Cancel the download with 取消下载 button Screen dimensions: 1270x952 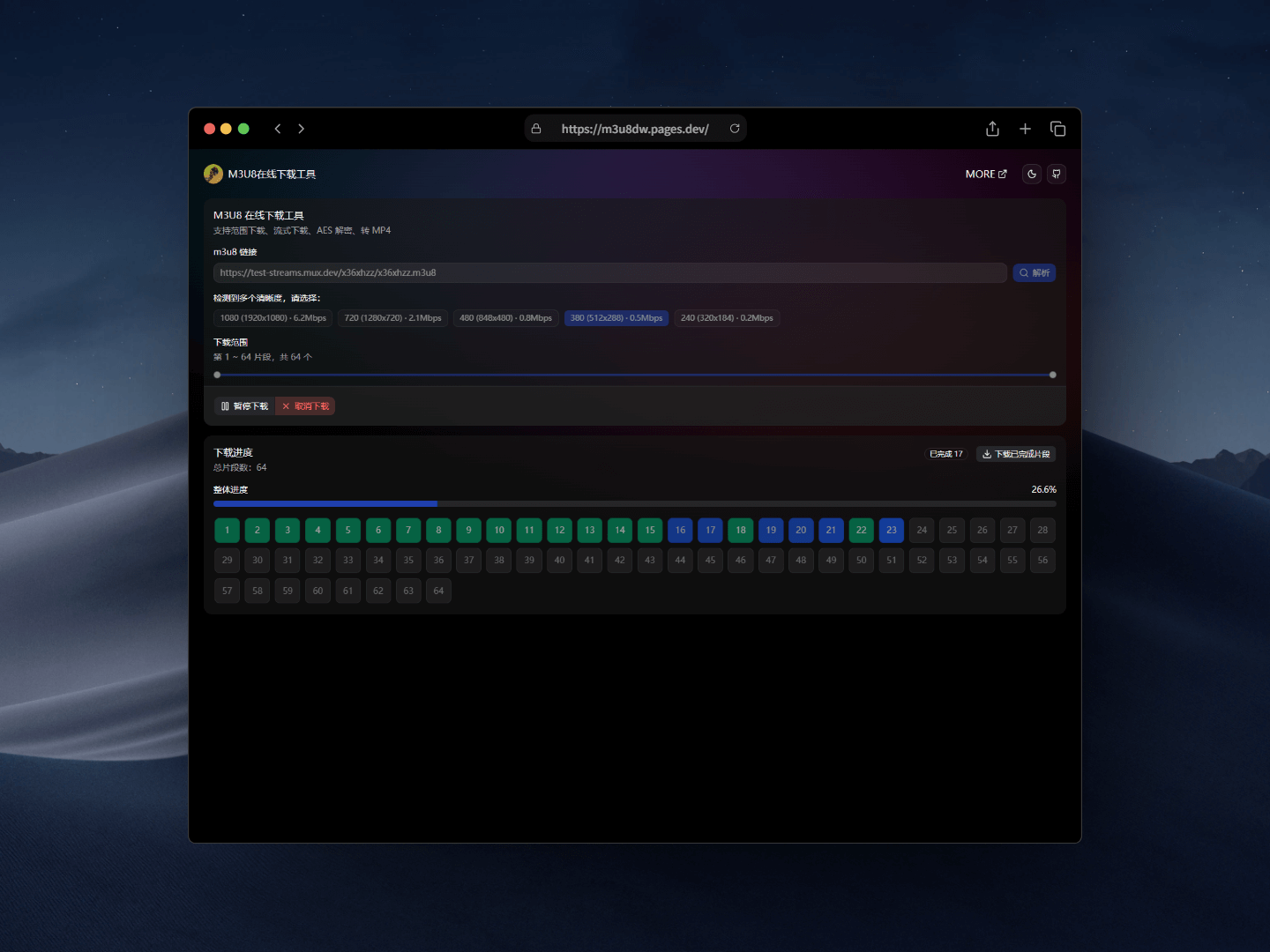point(304,405)
